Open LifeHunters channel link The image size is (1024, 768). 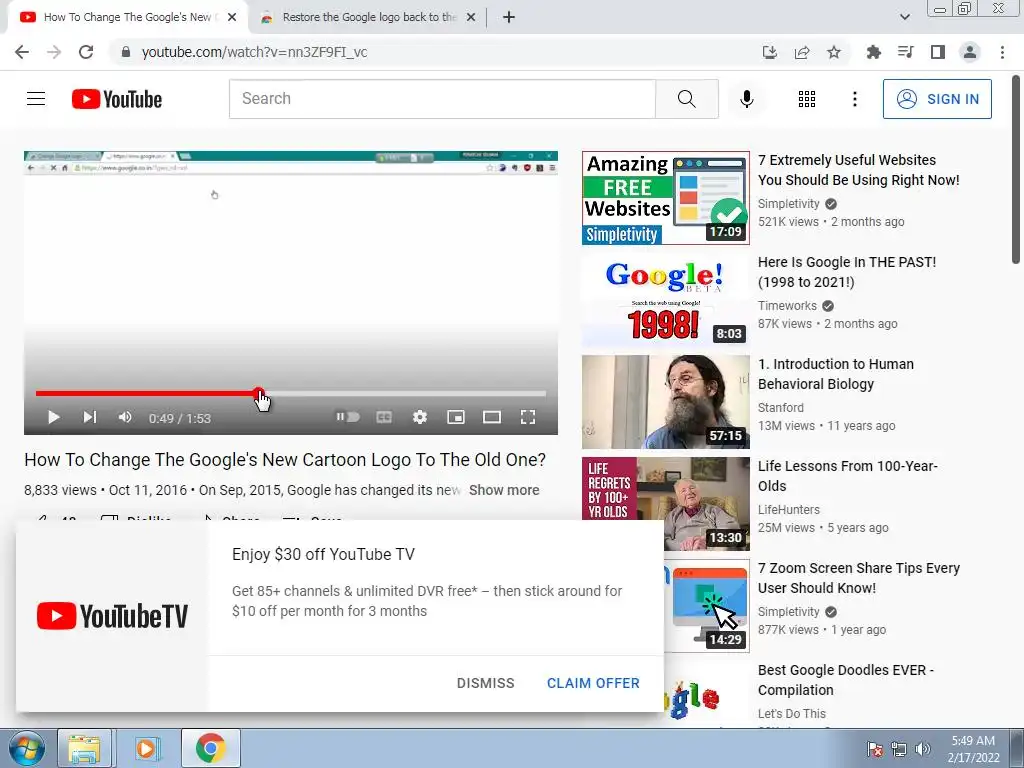tap(788, 509)
